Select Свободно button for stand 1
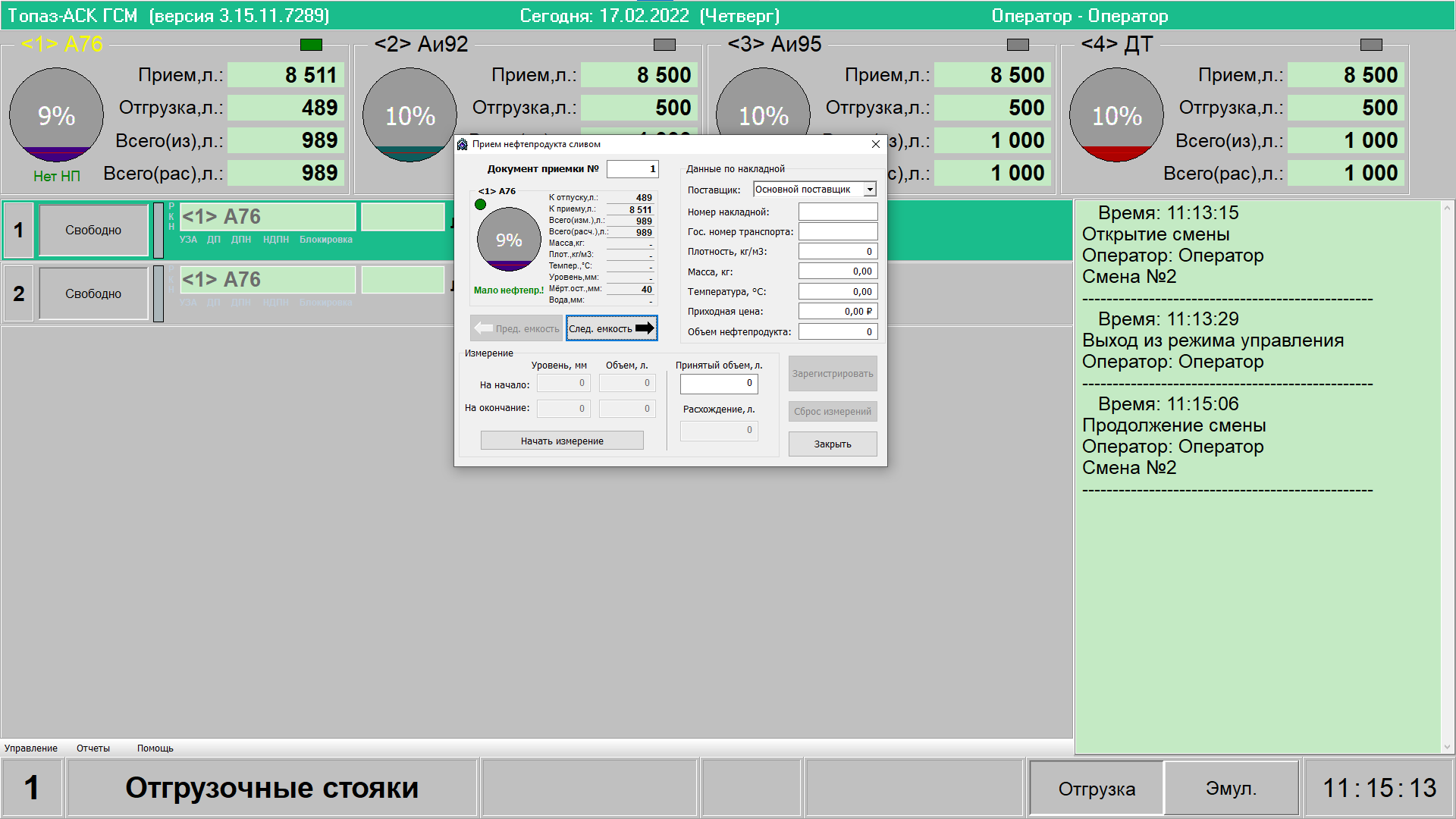Viewport: 1456px width, 819px height. tap(93, 230)
